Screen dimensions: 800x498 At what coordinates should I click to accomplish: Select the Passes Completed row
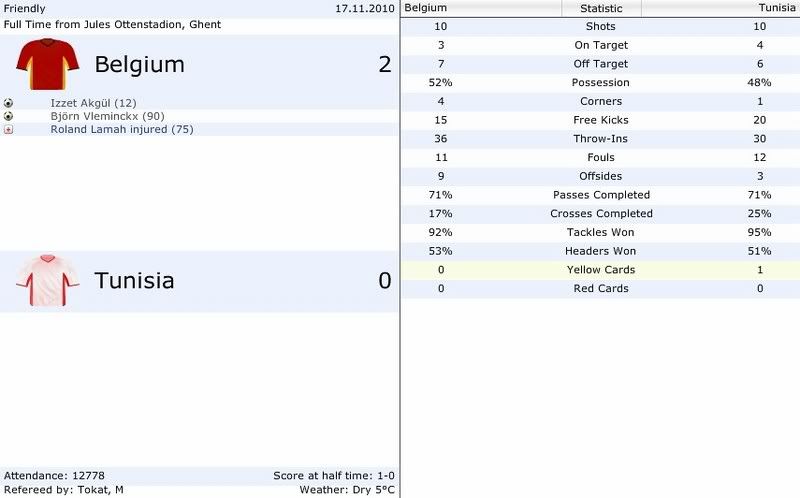tap(601, 195)
